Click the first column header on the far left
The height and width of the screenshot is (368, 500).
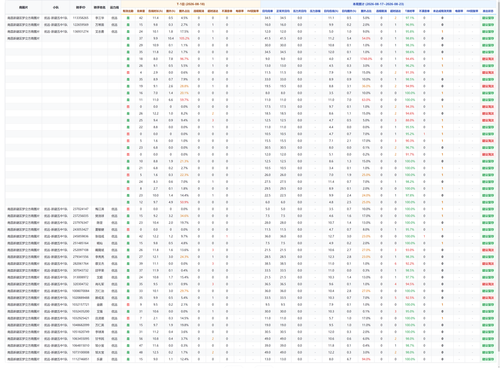[23, 7]
